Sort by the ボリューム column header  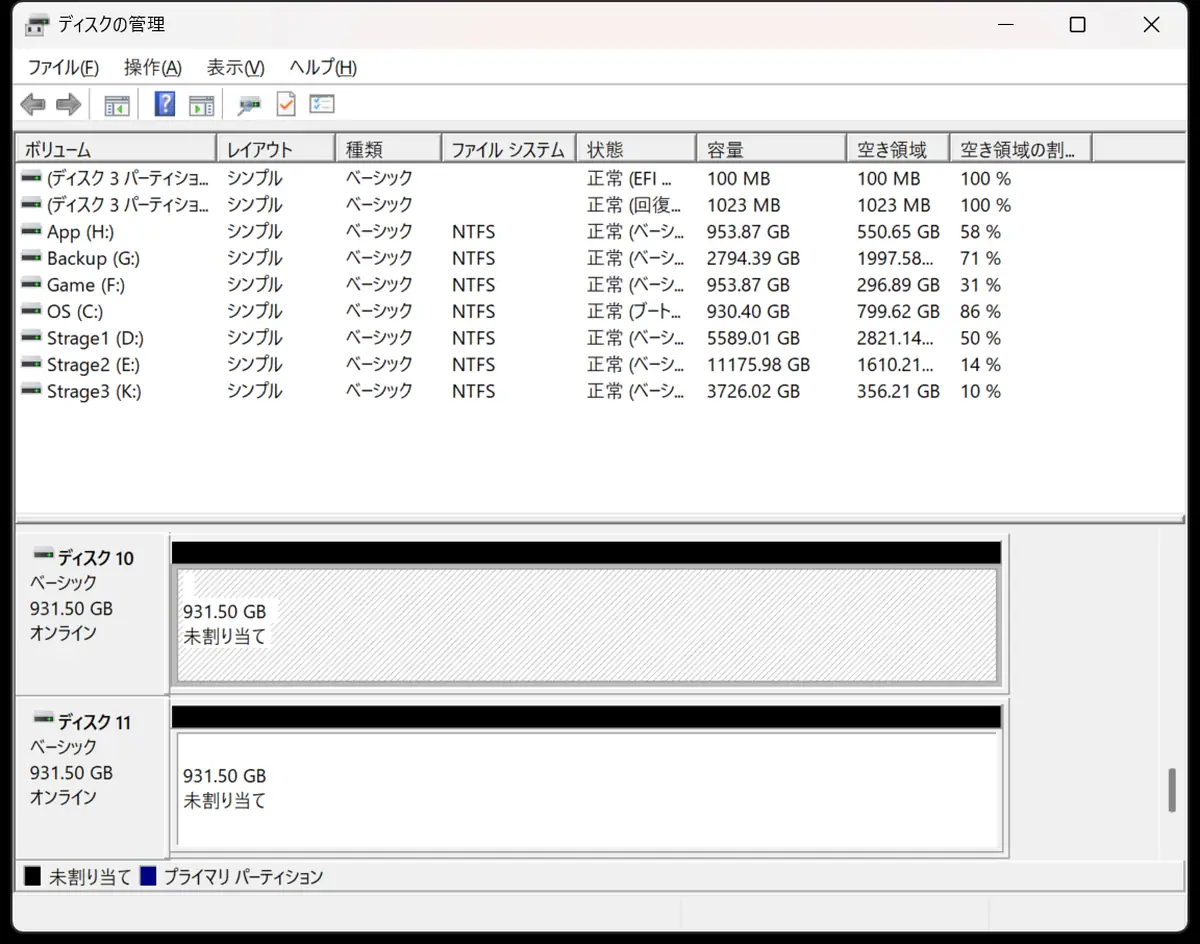pyautogui.click(x=116, y=149)
